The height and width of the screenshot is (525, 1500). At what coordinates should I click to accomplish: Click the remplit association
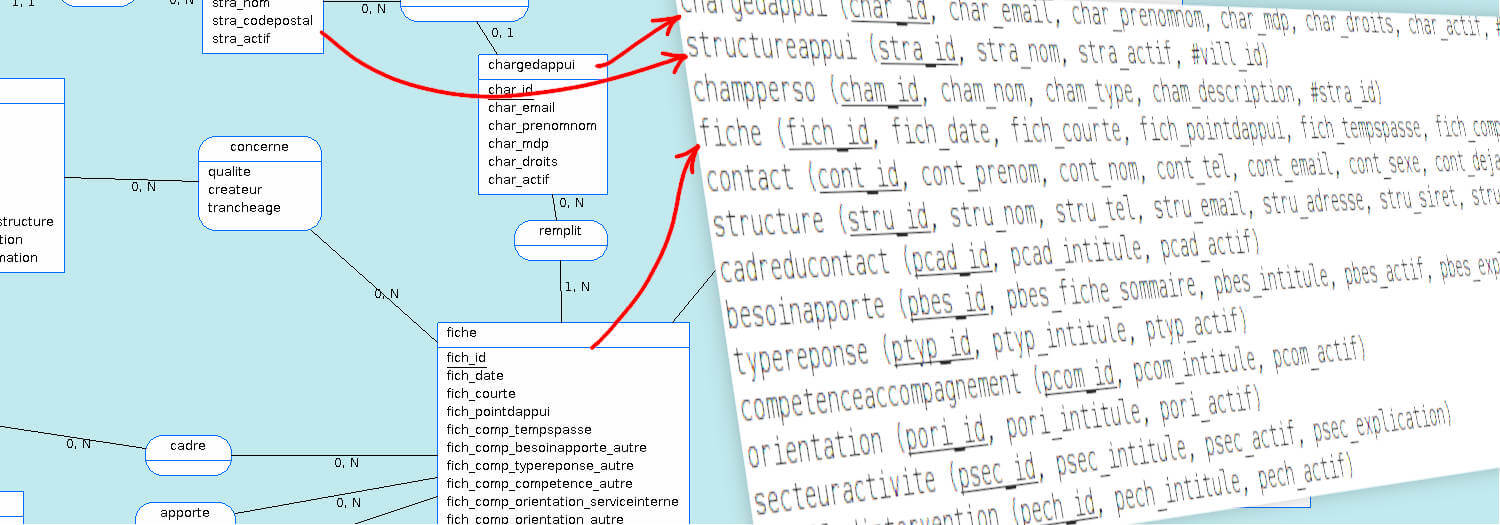[560, 232]
